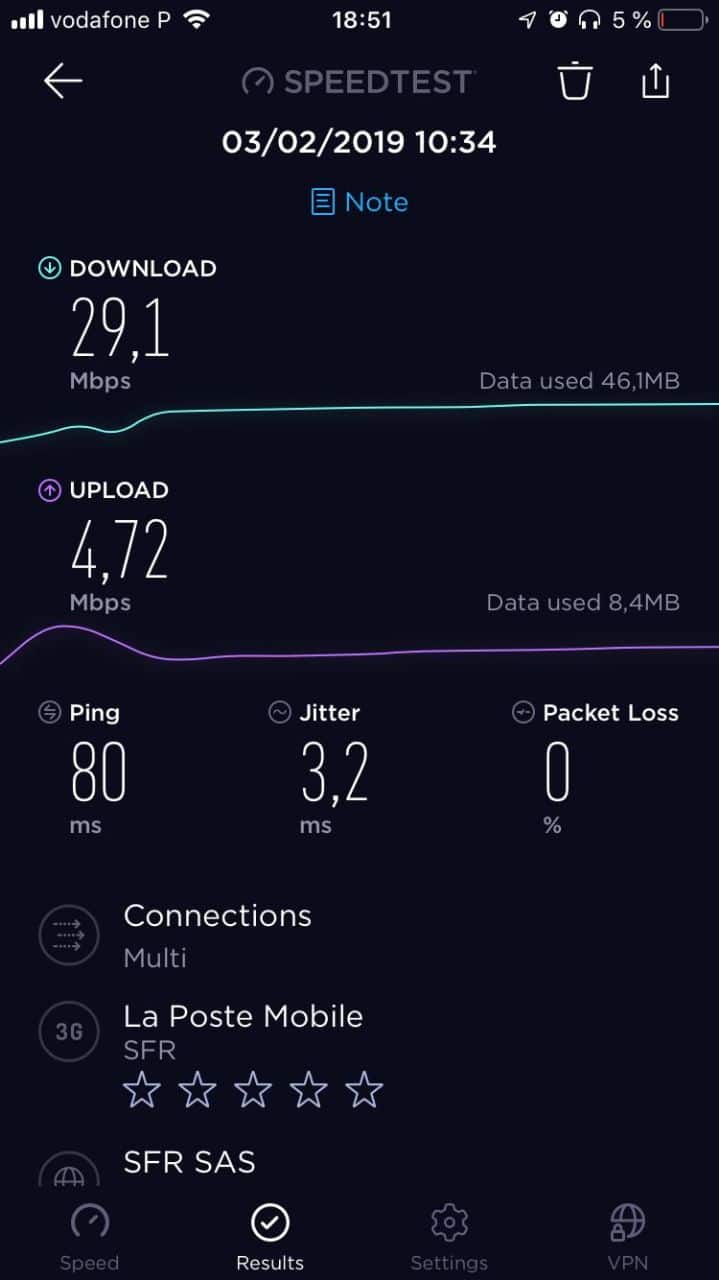Screen dimensions: 719x1280
Task: Tap the Jitter icon
Action: pyautogui.click(x=280, y=713)
